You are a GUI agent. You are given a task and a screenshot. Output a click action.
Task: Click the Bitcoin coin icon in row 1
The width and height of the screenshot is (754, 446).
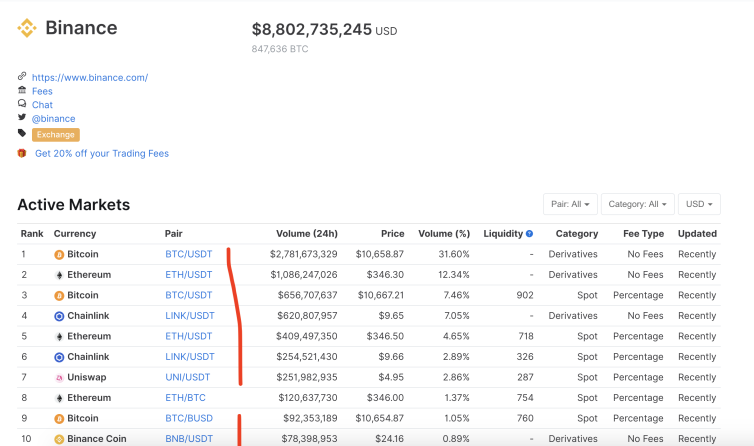(x=59, y=255)
